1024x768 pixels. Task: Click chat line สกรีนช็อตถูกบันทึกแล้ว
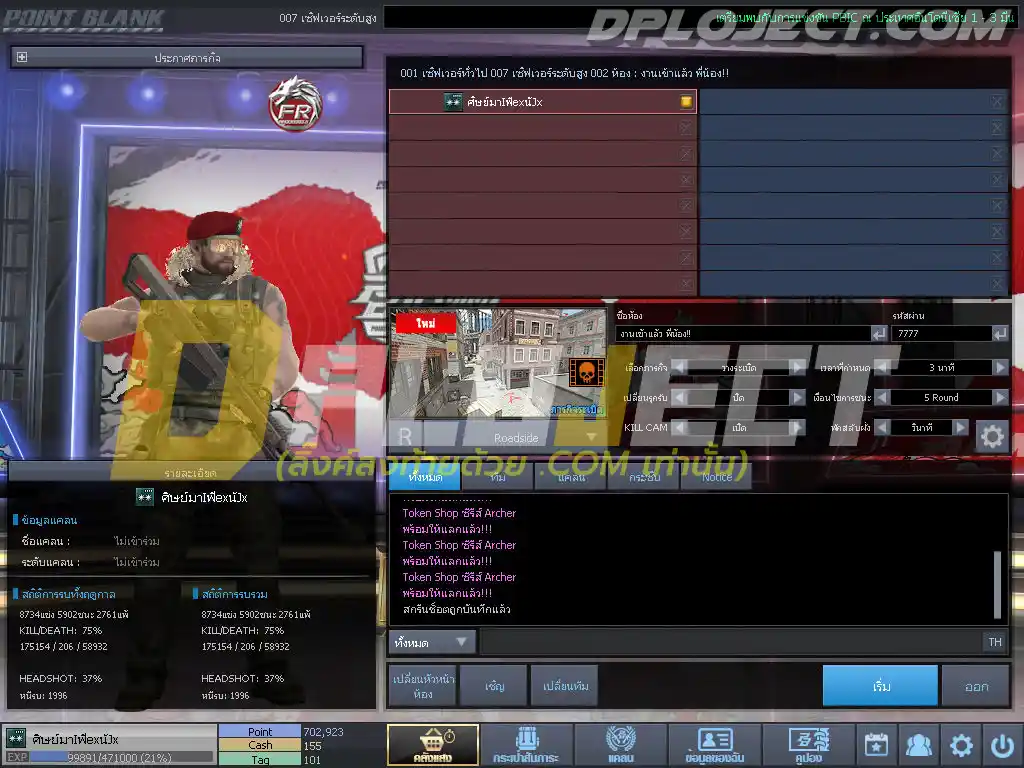coord(456,609)
